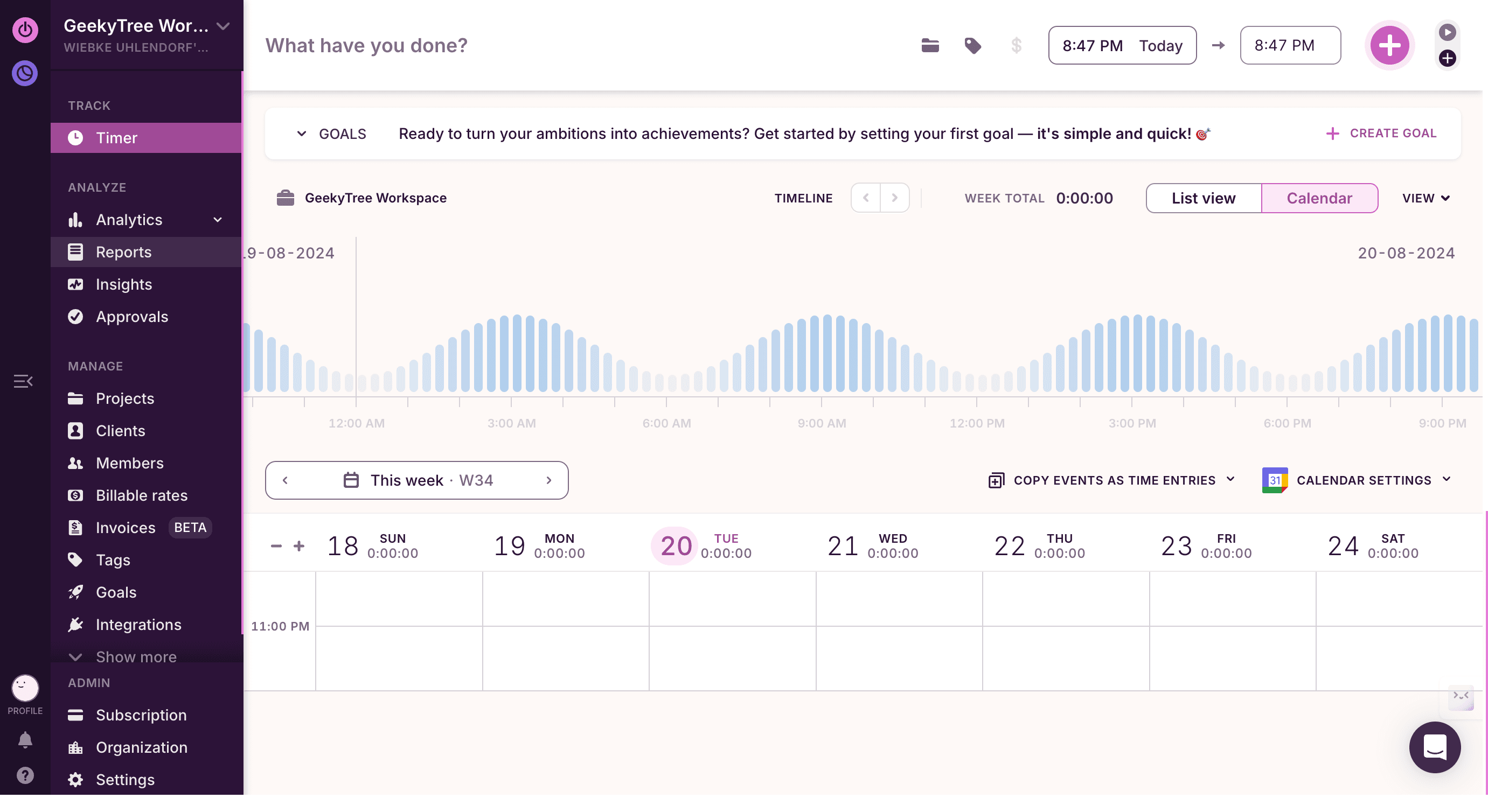Switch to List view tab
This screenshot has height=812, width=1488.
(x=1203, y=198)
